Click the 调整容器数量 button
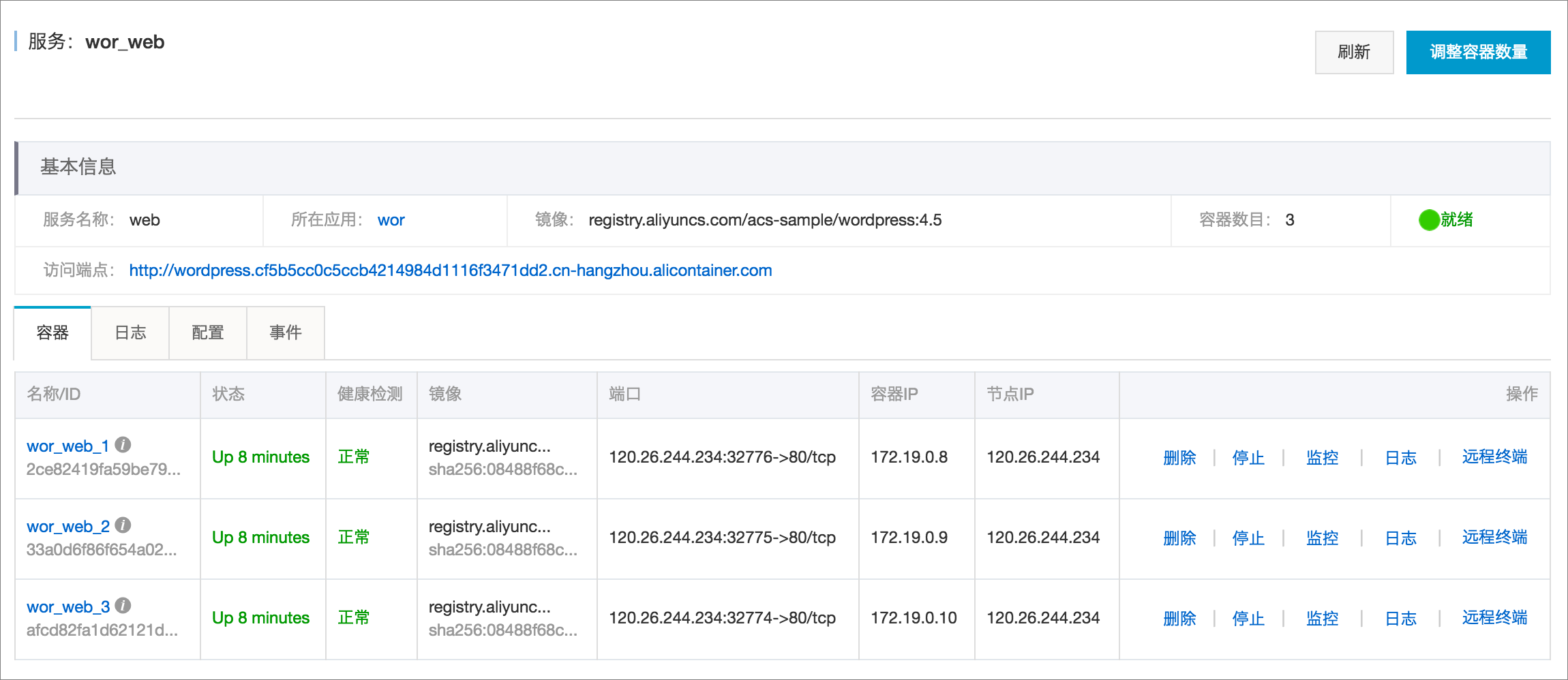This screenshot has height=680, width=1568. [1478, 52]
